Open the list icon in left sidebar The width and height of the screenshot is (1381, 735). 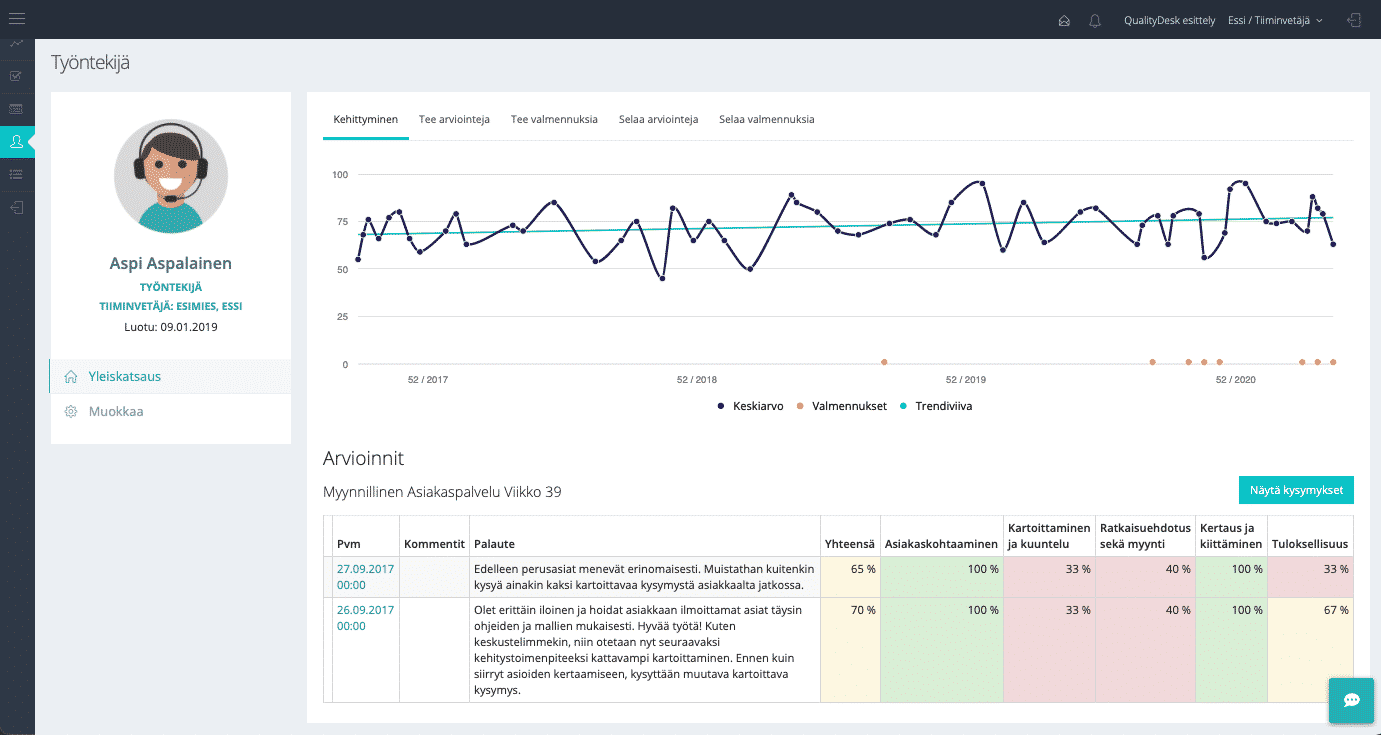(16, 174)
